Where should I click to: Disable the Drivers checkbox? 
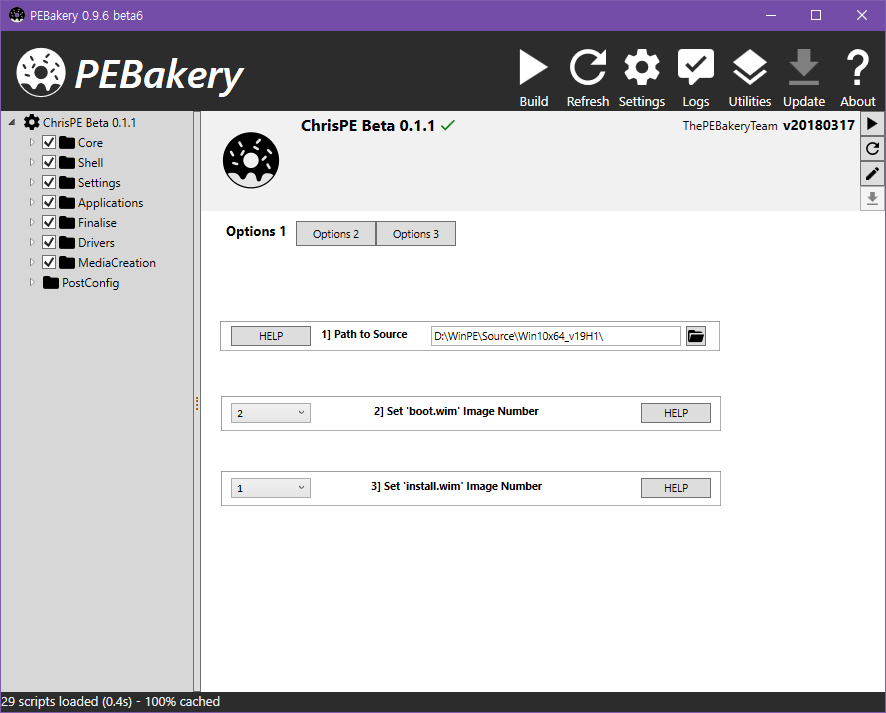coord(49,242)
